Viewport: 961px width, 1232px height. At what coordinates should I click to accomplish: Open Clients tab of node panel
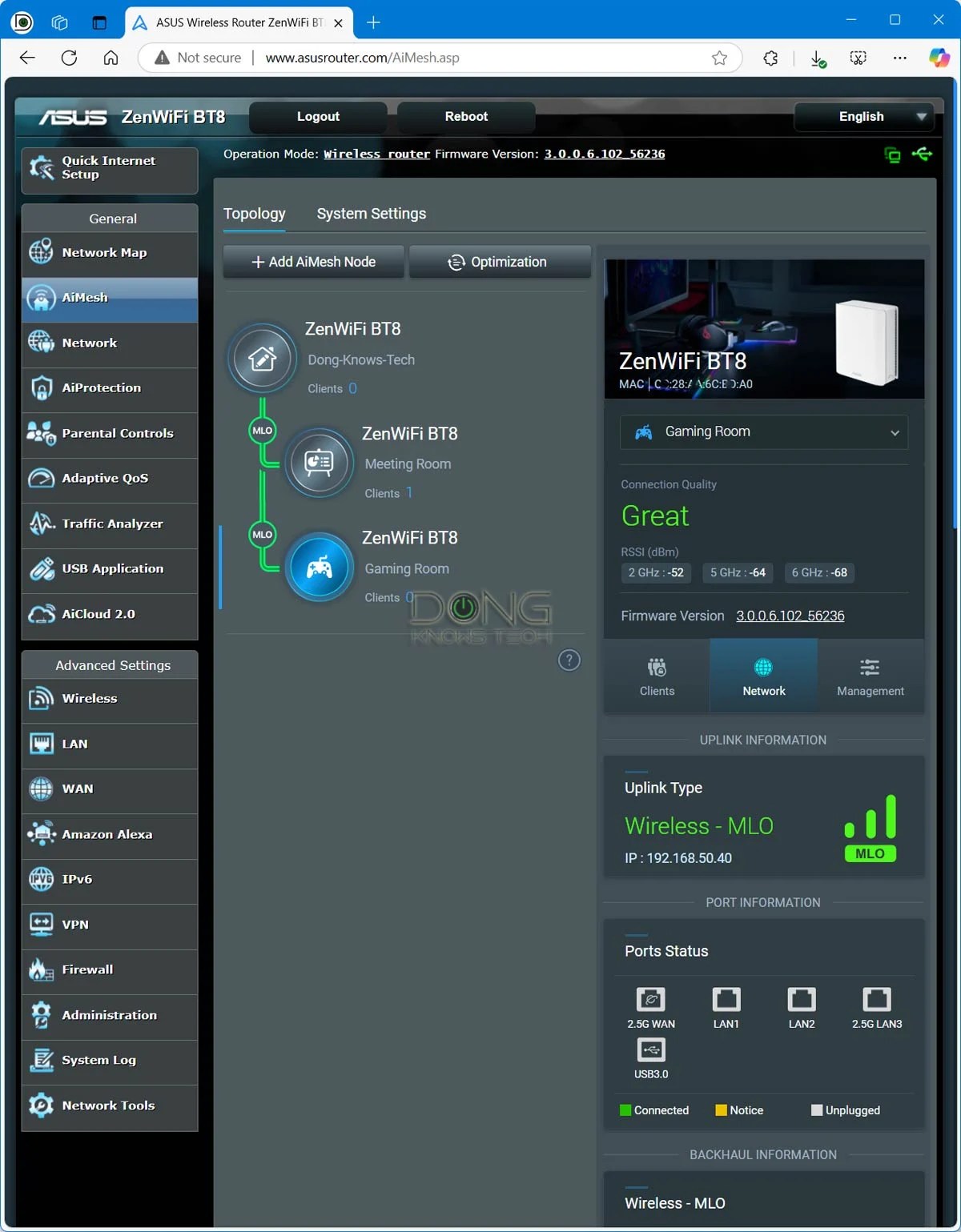[657, 676]
